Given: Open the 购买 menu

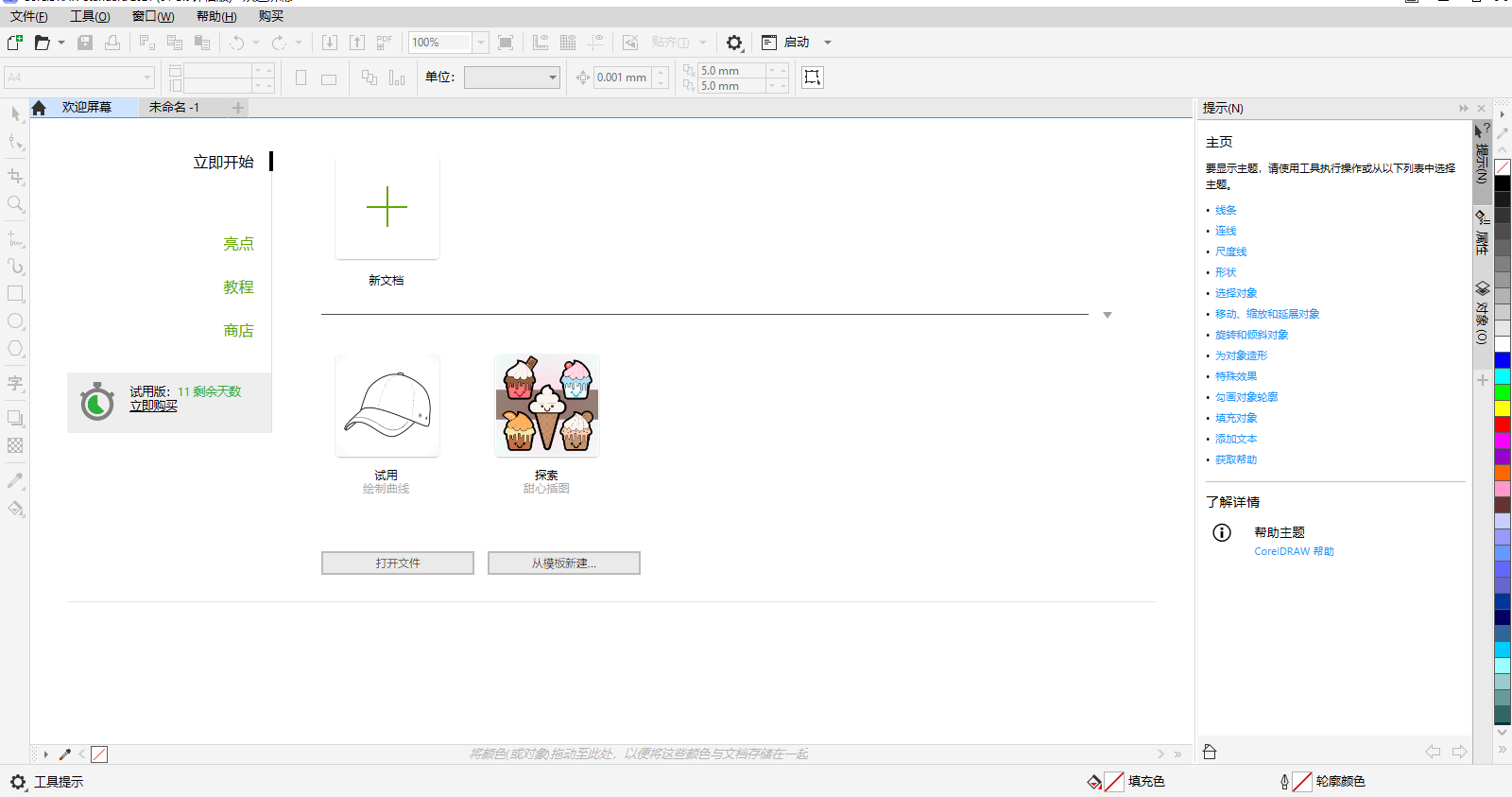Looking at the screenshot, I should click(x=271, y=16).
